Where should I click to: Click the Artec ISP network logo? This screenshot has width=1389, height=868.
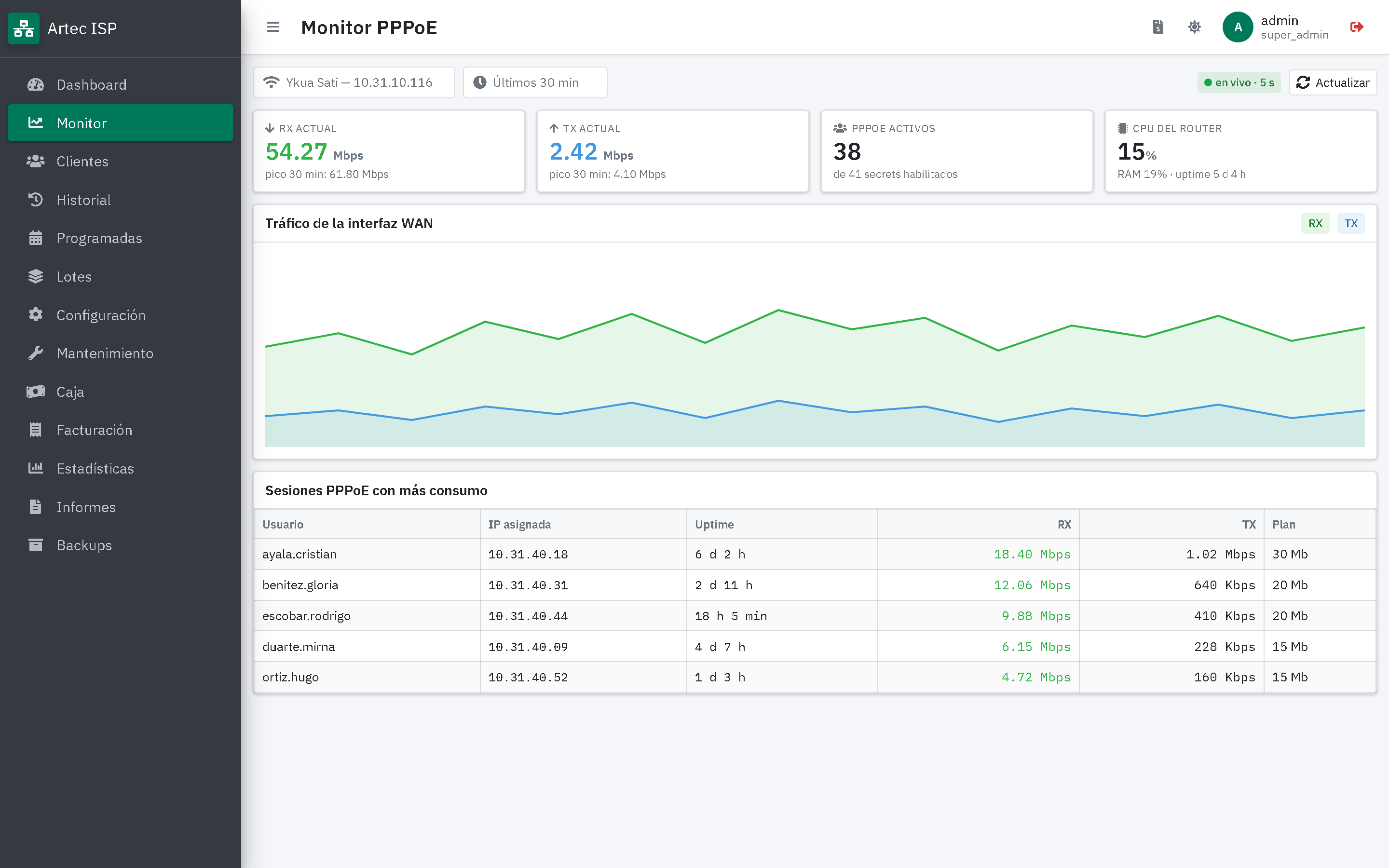click(24, 28)
